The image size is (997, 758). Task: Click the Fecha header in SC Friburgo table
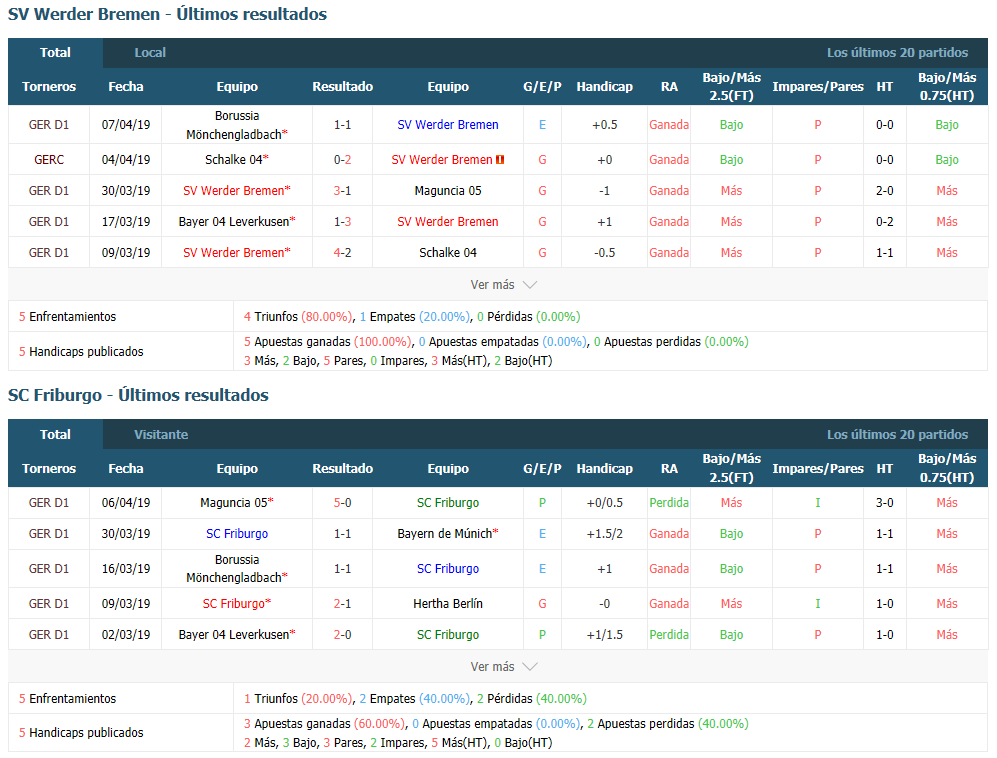coord(126,469)
